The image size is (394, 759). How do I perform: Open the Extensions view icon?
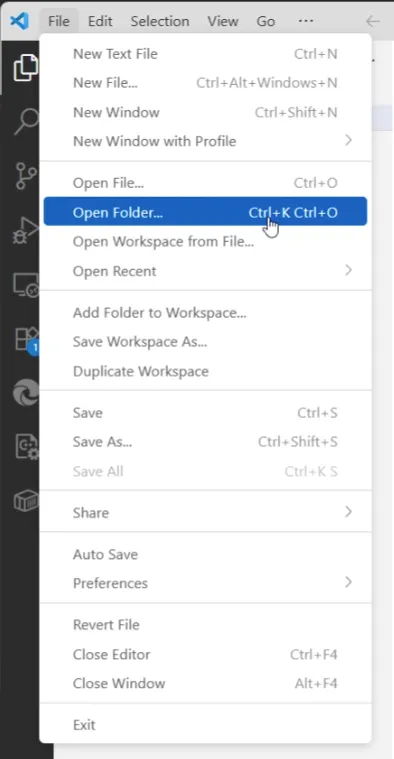(x=26, y=339)
